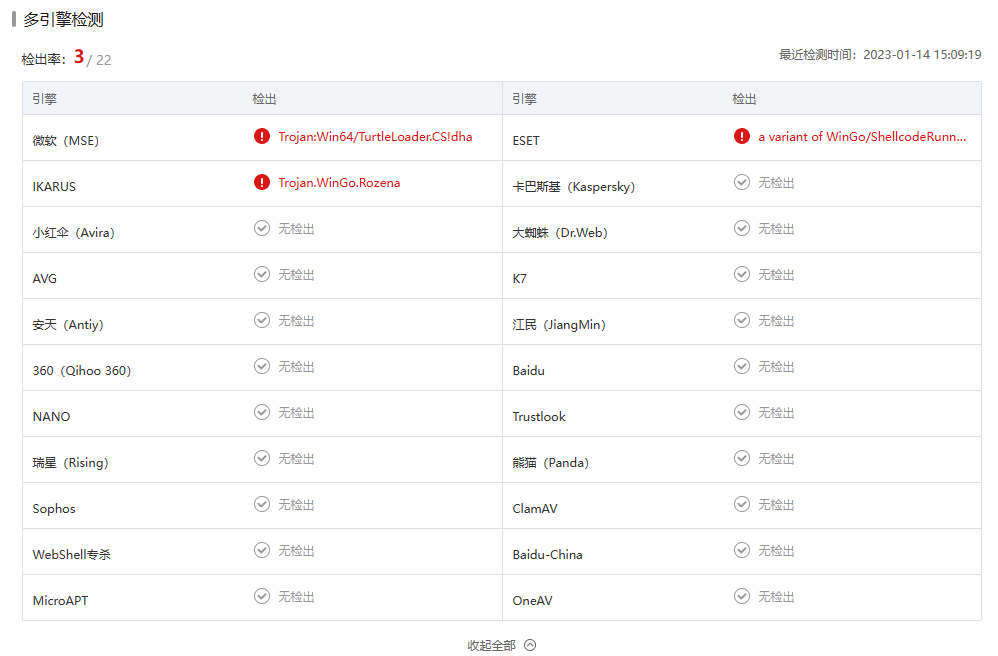Click the check icon in the OneAV row
Viewport: 998px width, 656px height.
(741, 596)
